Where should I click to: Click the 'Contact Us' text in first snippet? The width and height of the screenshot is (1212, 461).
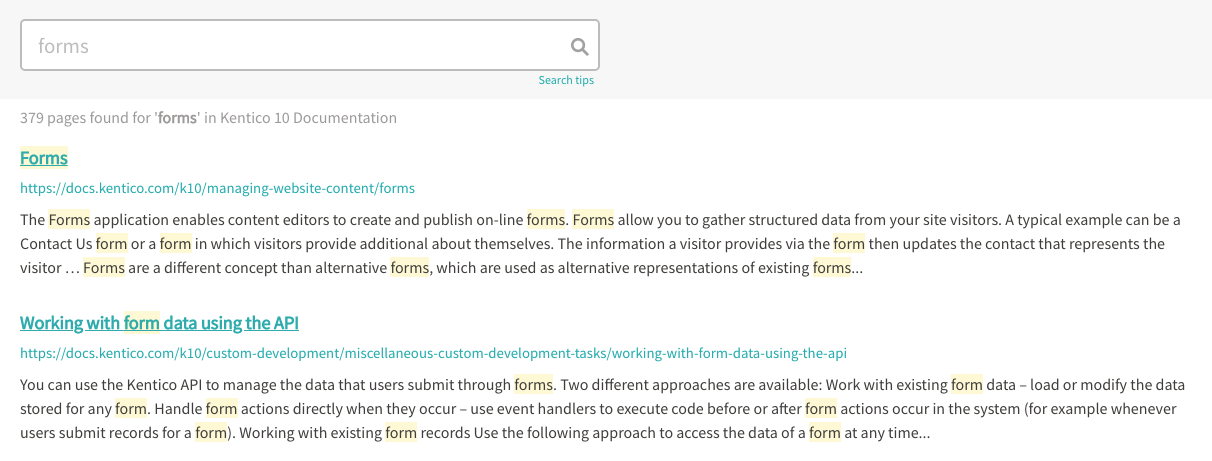pos(56,243)
